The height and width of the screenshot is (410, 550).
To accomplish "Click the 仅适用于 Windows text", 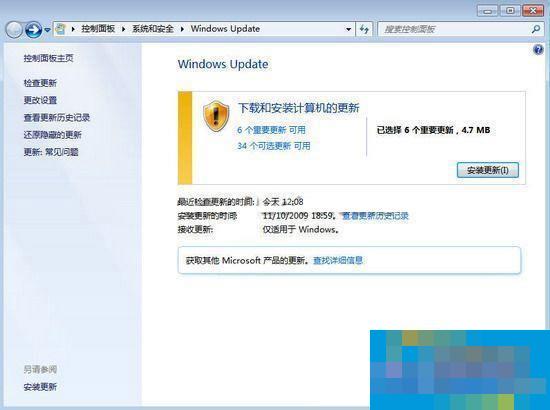I will click(x=301, y=230).
